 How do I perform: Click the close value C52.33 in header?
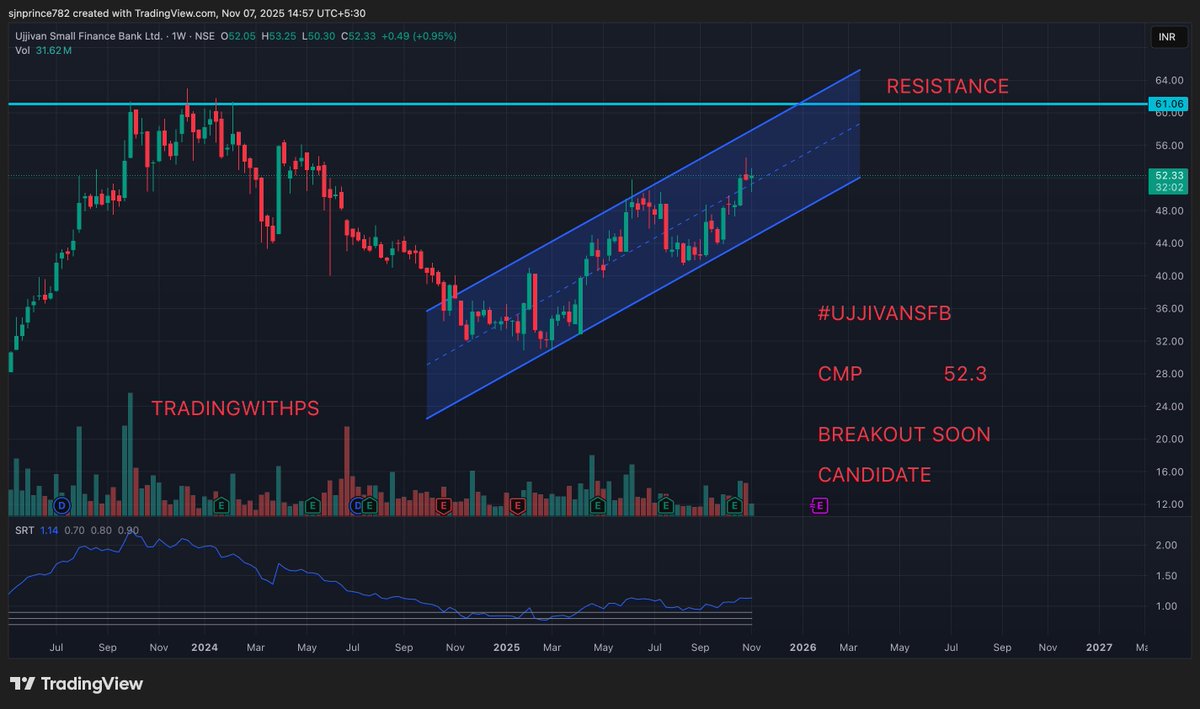point(358,37)
